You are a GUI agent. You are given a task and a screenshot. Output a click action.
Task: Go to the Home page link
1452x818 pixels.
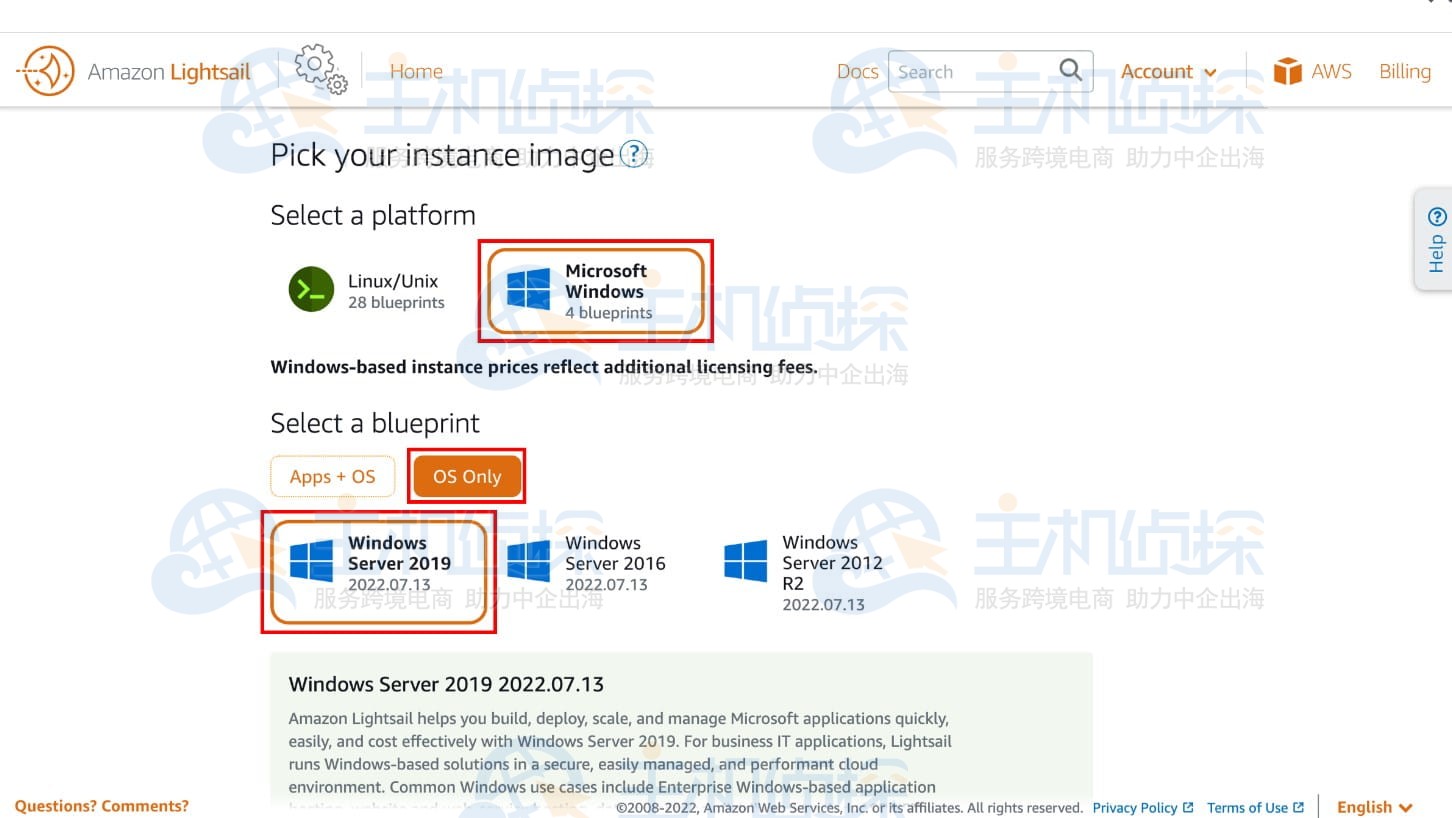[416, 71]
